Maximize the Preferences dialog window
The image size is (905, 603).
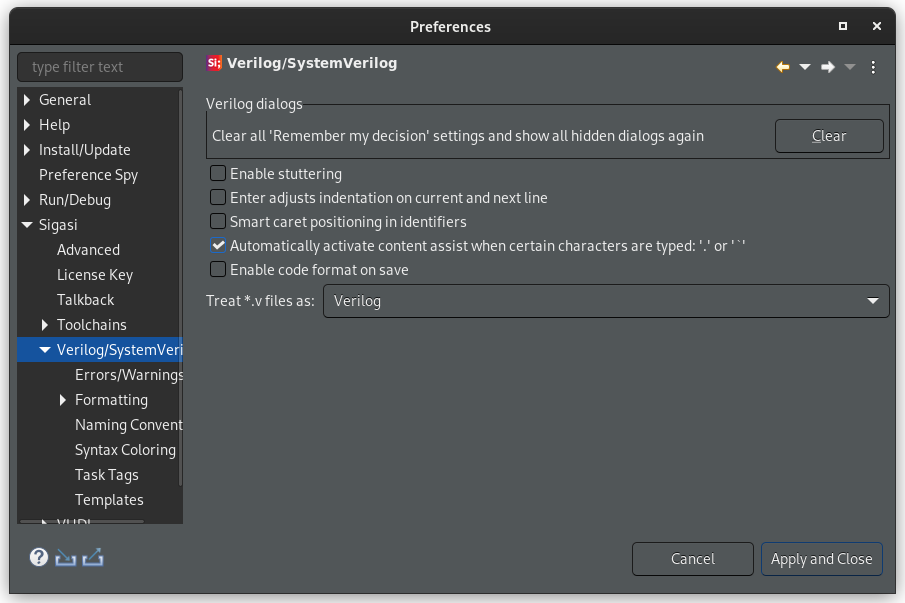[x=843, y=26]
